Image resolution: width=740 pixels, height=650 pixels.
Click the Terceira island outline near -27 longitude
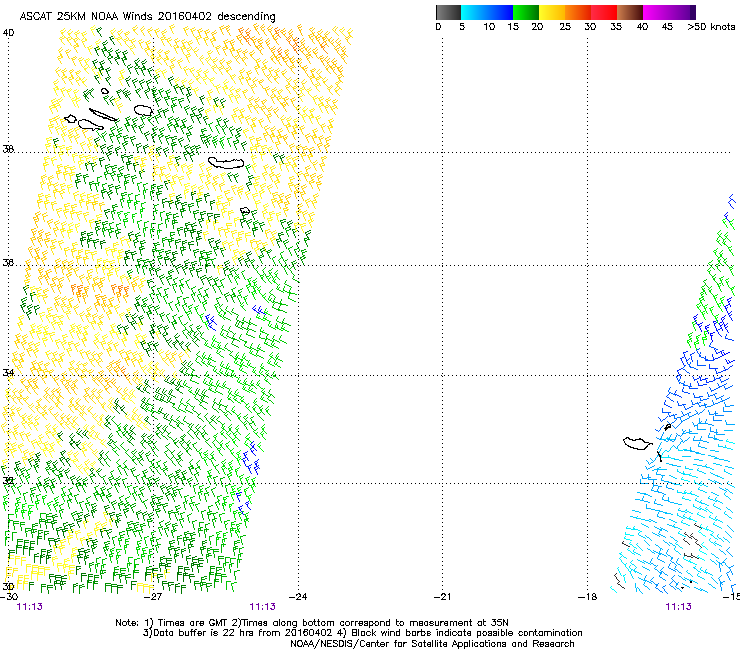pyautogui.click(x=143, y=110)
